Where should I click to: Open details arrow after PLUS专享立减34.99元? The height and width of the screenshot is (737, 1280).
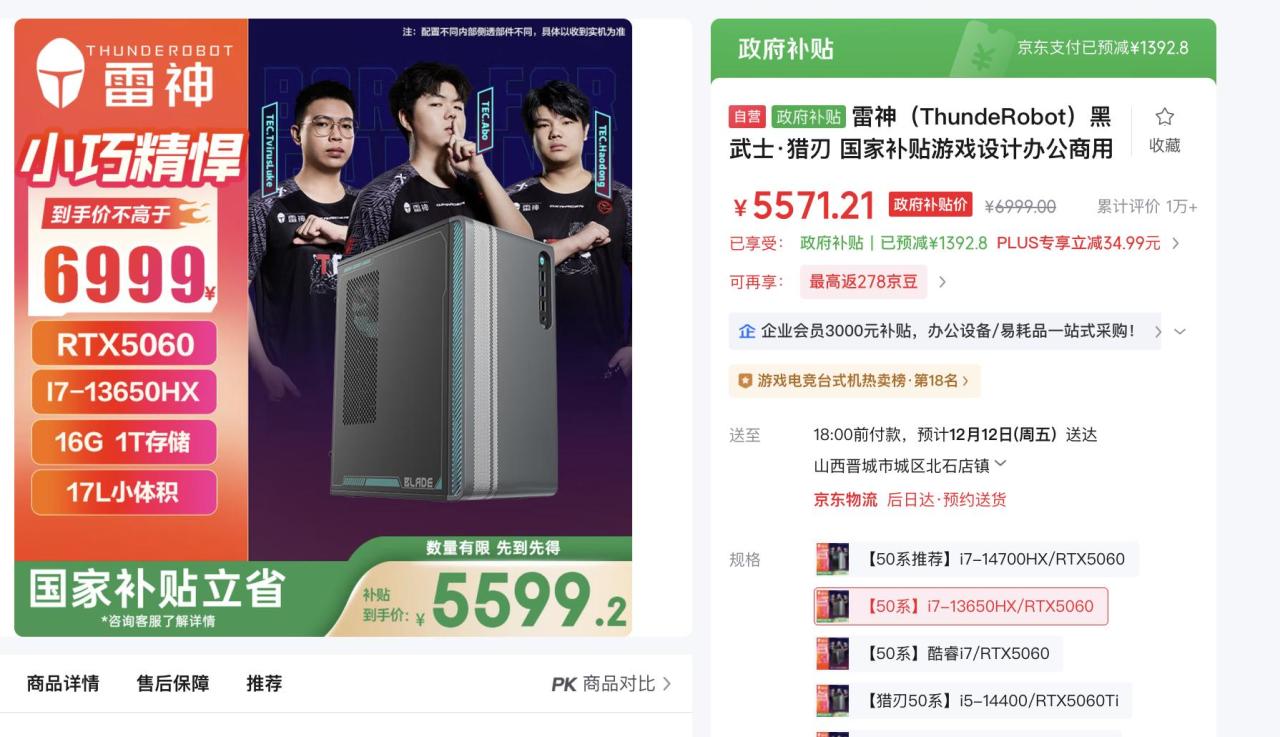(1175, 243)
